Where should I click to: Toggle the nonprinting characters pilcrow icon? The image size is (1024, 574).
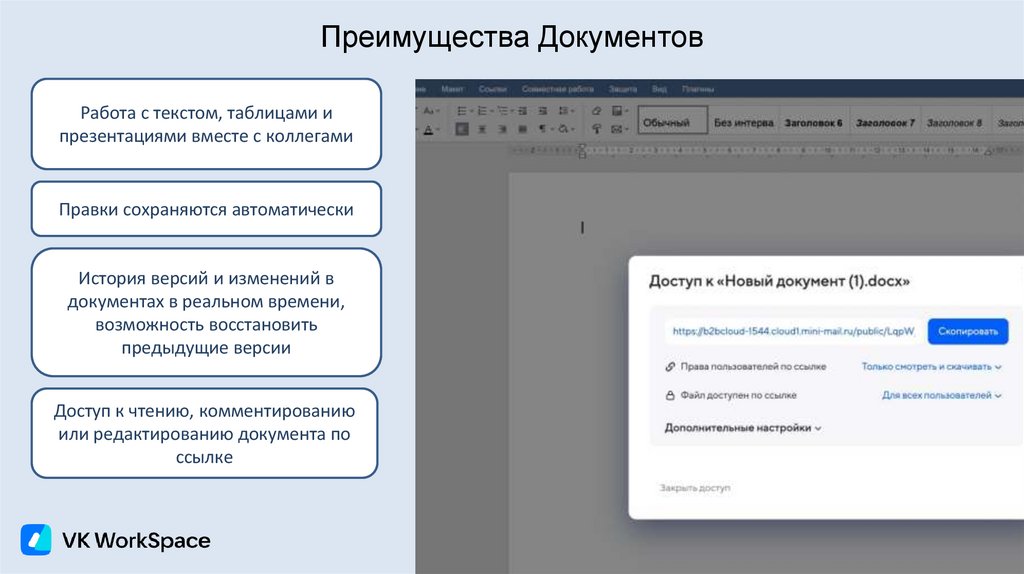click(x=541, y=129)
